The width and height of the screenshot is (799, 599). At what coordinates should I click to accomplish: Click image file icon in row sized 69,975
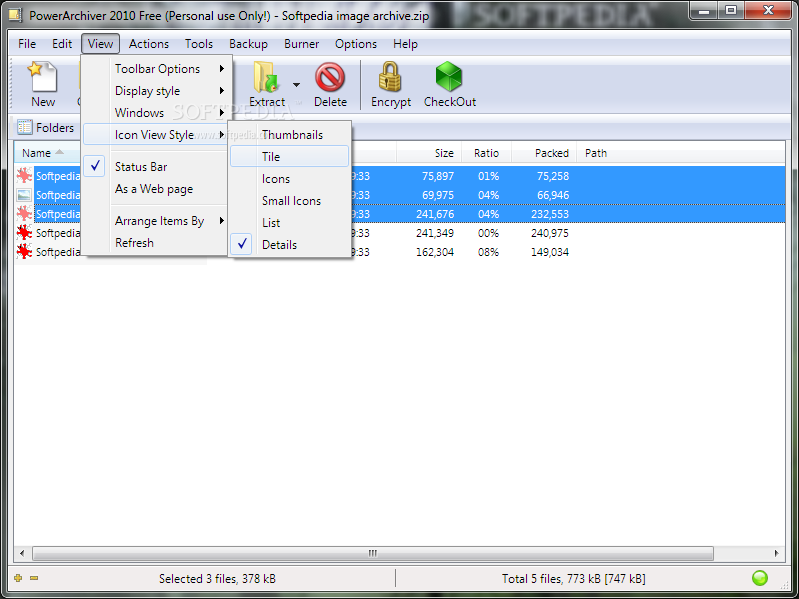[x=24, y=195]
